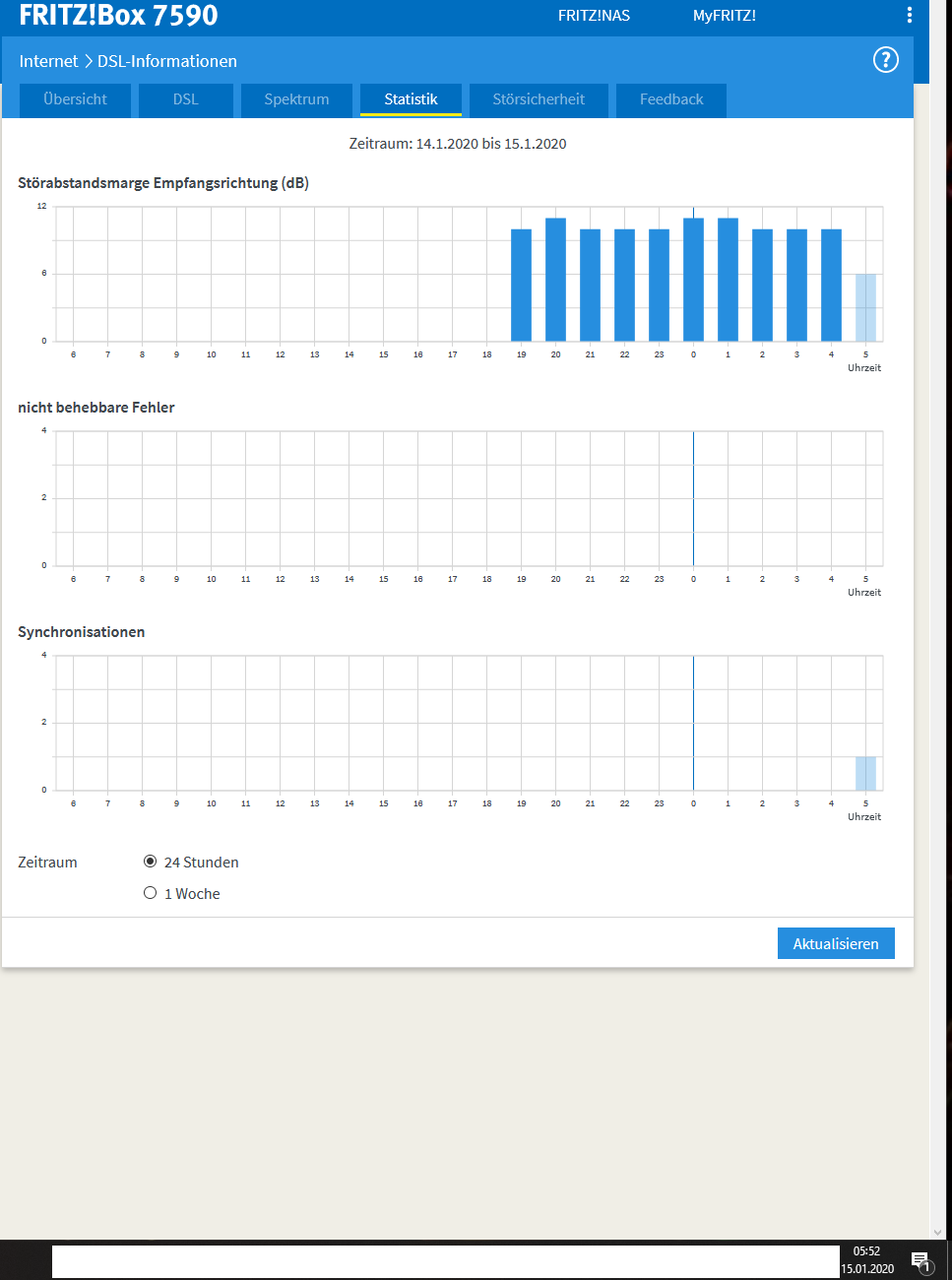Open the Störsicherheit tab
The width and height of the screenshot is (952, 1280).
[539, 99]
